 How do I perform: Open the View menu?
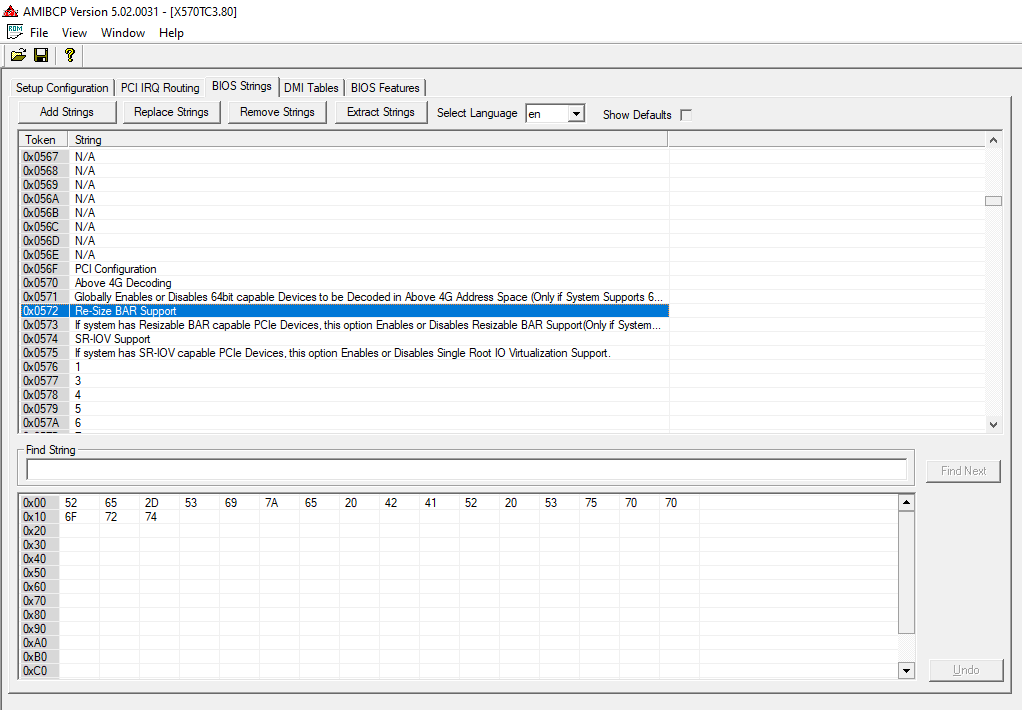[x=74, y=33]
